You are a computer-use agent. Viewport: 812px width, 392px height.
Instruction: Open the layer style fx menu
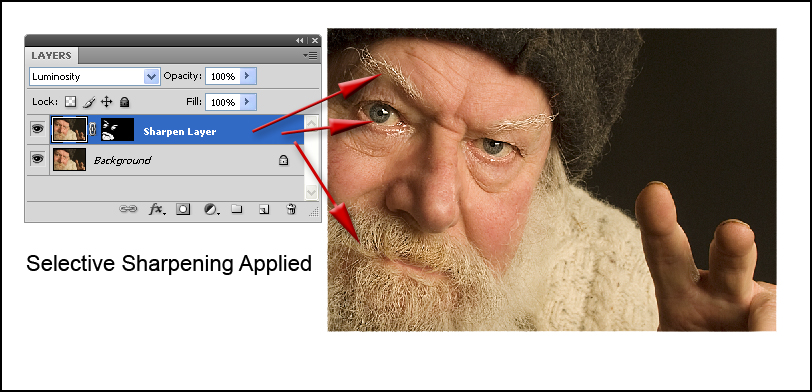click(157, 209)
